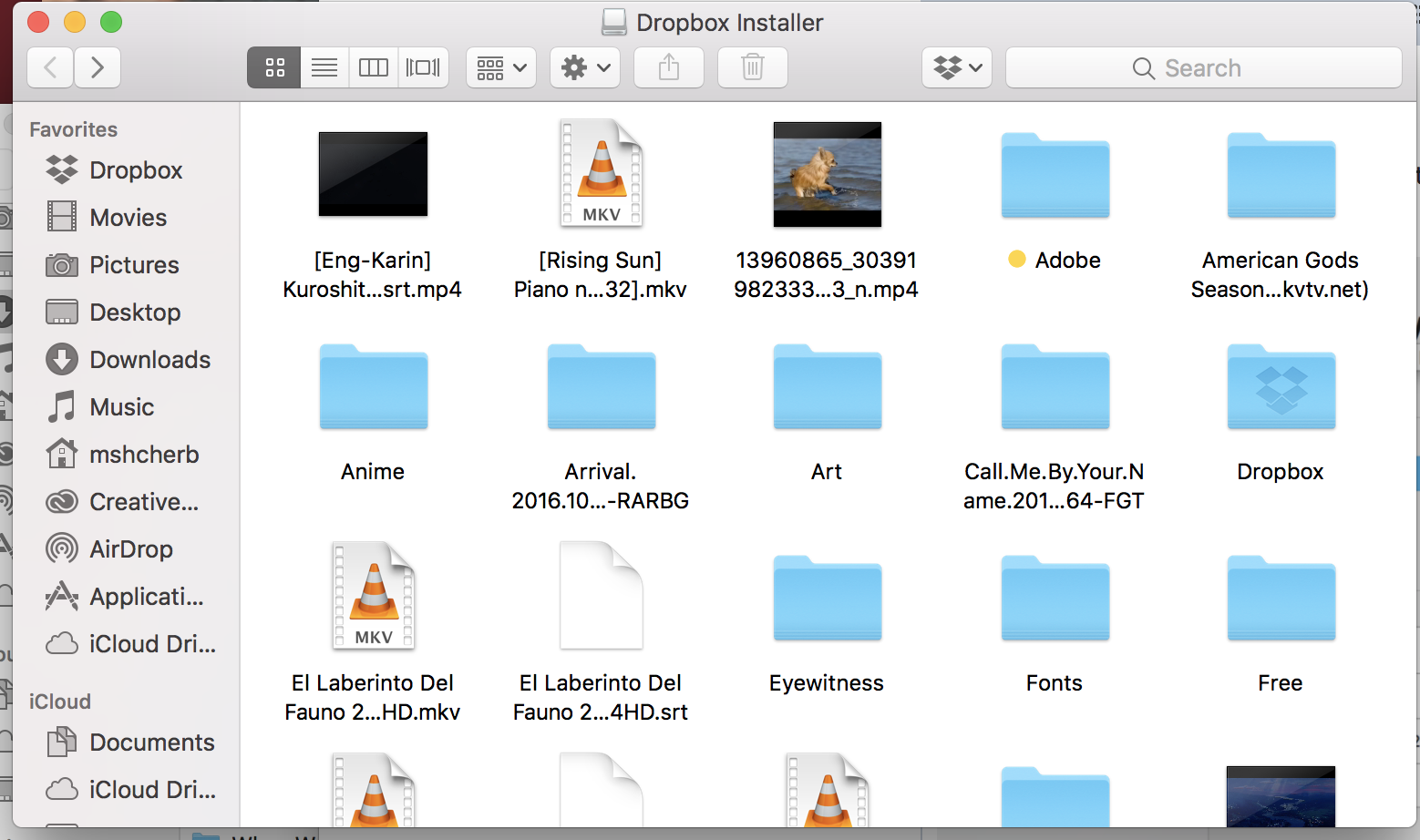
Task: Click the yellow tag dot beside Adobe
Action: click(x=1017, y=260)
